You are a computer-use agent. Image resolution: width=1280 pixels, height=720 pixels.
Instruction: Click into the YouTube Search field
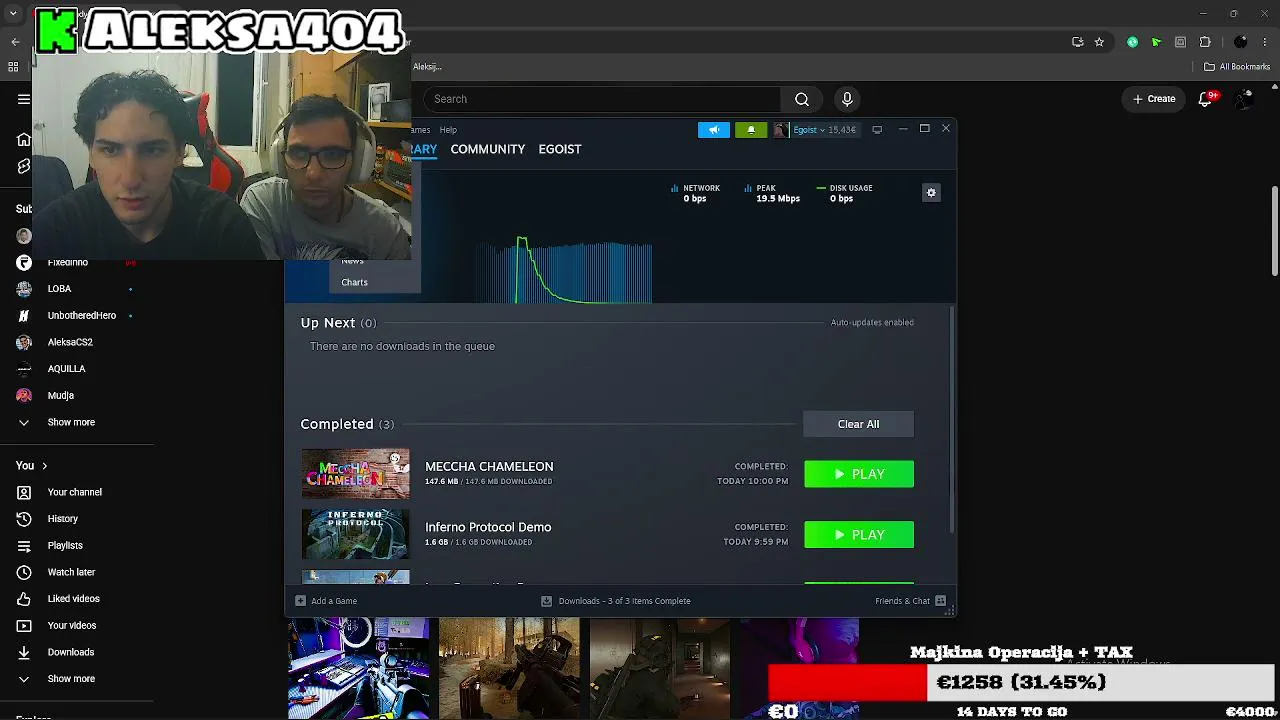pyautogui.click(x=602, y=99)
